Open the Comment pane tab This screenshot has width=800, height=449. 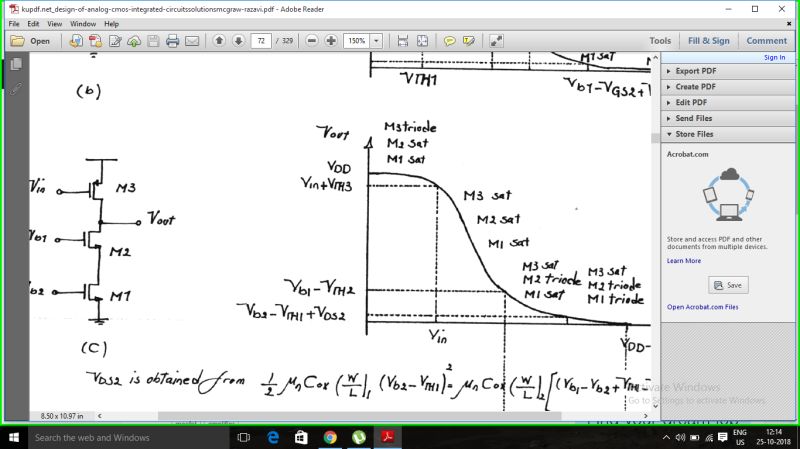[x=766, y=41]
